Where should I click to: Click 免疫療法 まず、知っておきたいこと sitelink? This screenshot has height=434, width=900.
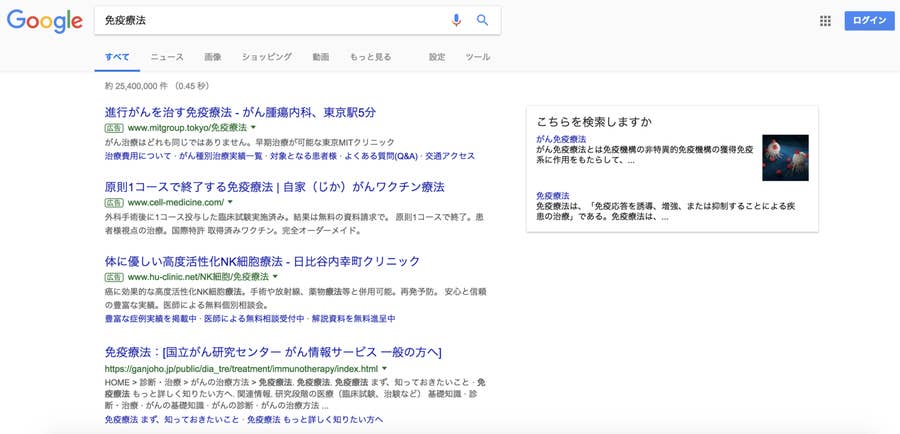coord(172,419)
